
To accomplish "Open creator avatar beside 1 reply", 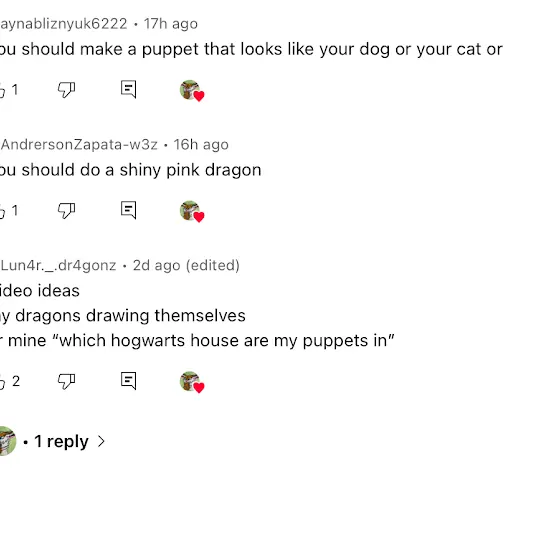I will click(x=7, y=441).
